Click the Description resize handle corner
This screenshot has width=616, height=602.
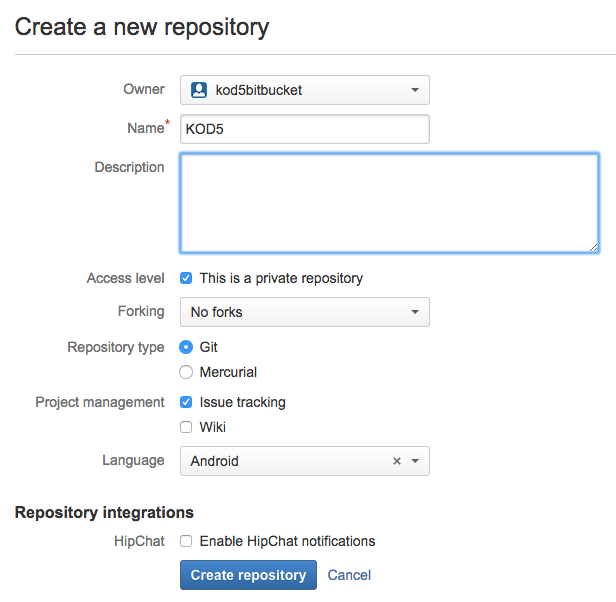pyautogui.click(x=594, y=247)
